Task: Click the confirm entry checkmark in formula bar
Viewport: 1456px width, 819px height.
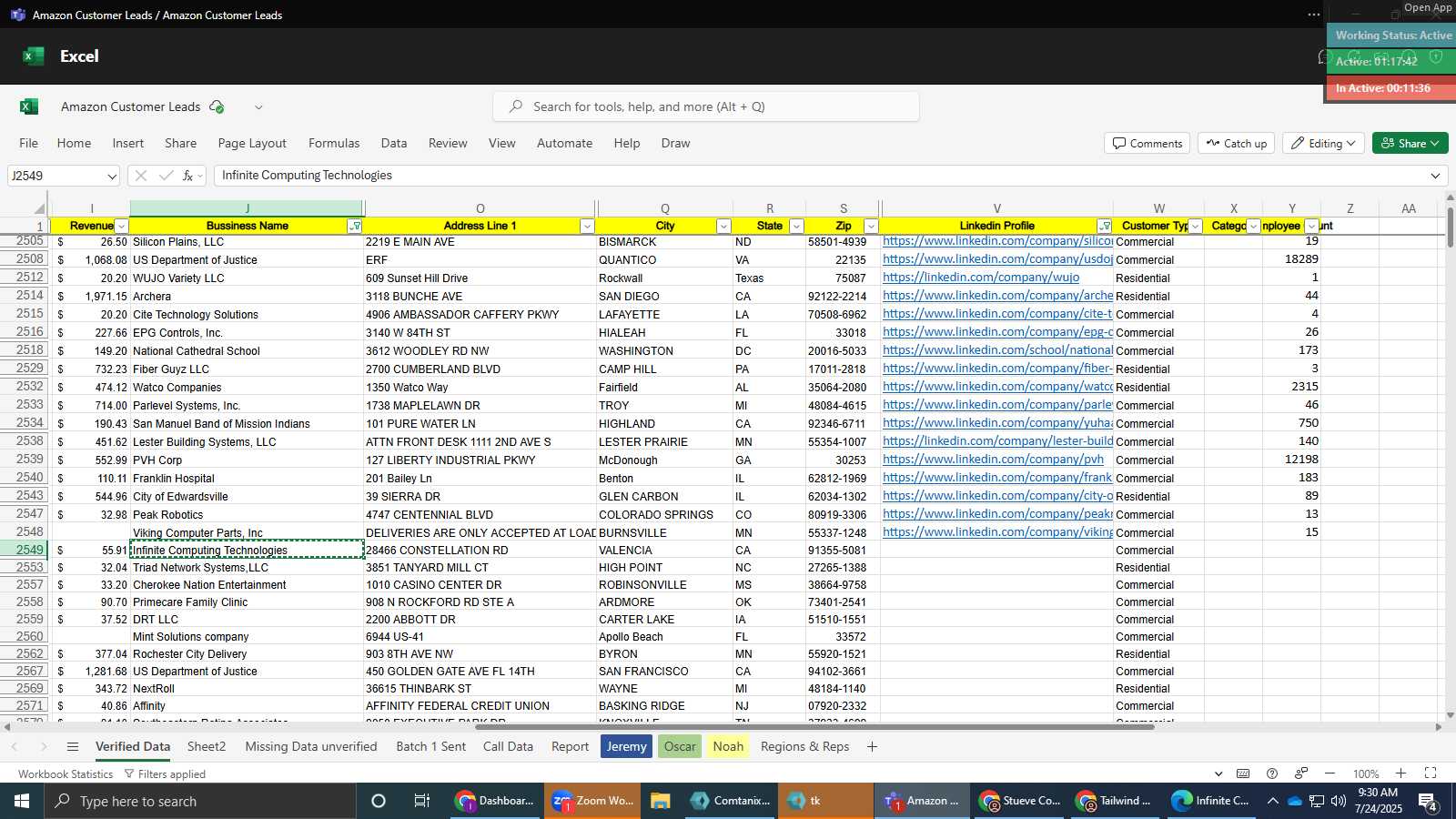Action: [x=166, y=176]
